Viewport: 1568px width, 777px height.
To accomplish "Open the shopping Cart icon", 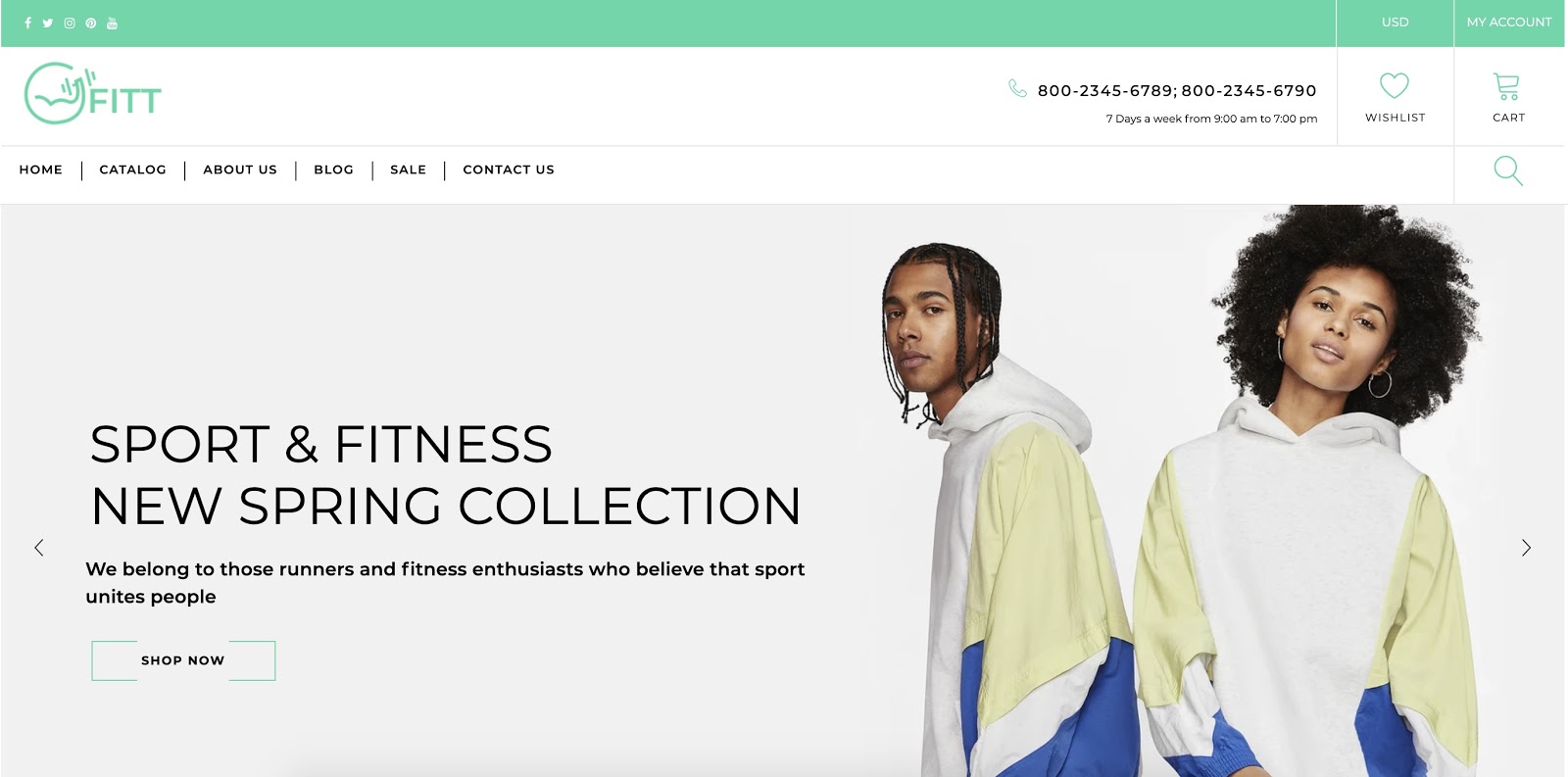I will (1507, 86).
